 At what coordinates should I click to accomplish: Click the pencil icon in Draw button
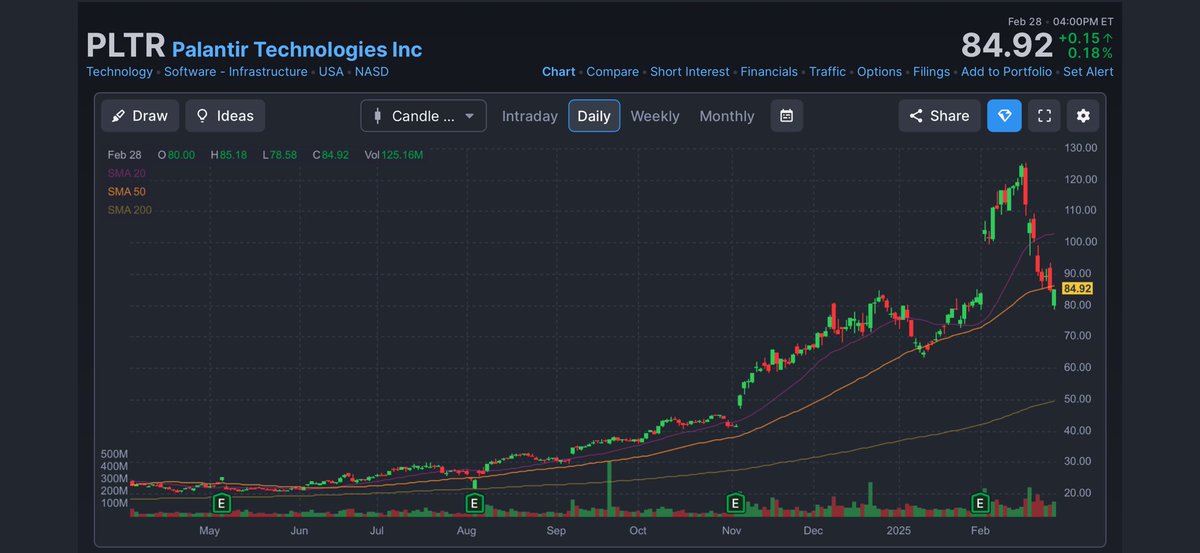click(x=119, y=116)
